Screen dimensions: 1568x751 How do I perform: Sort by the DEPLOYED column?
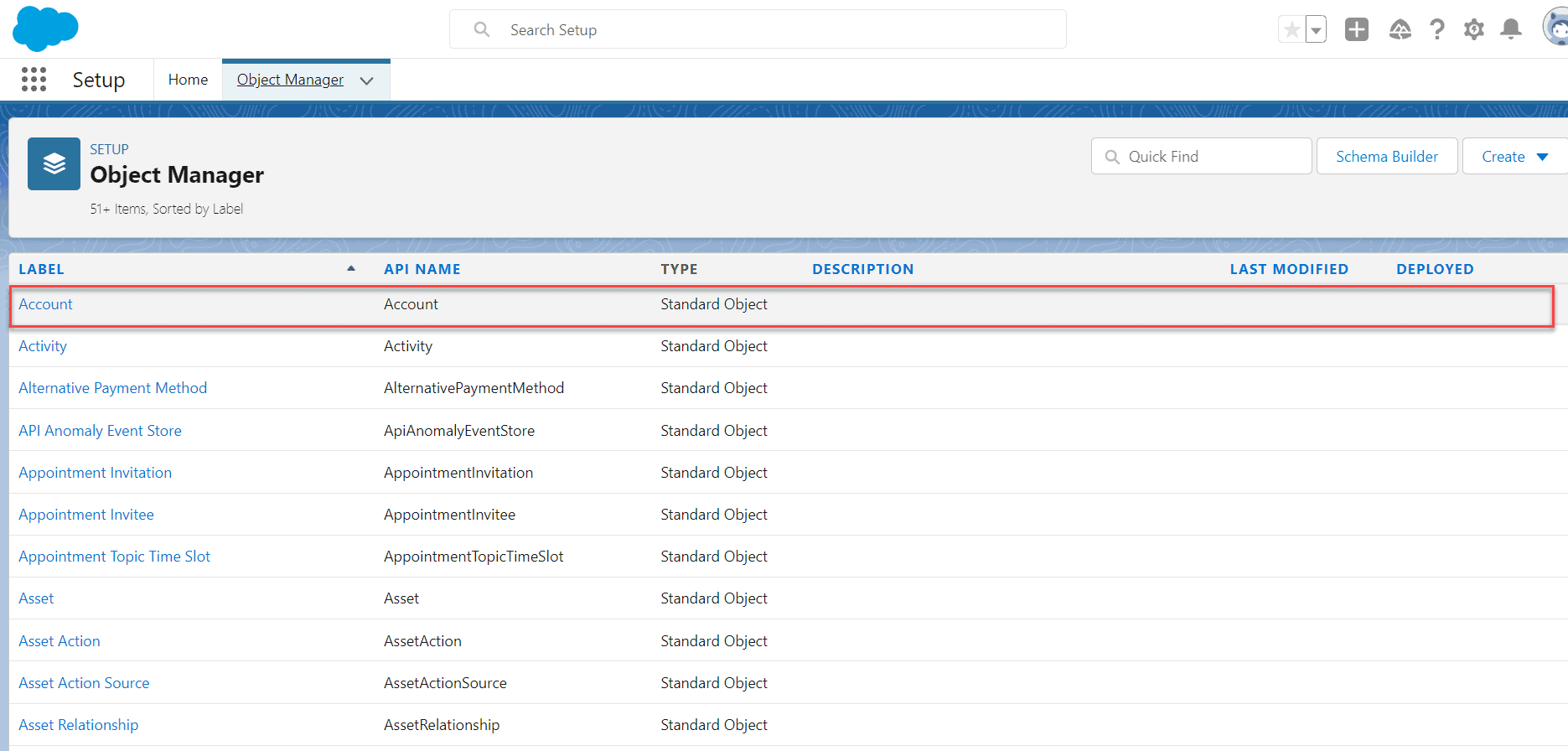coord(1435,269)
